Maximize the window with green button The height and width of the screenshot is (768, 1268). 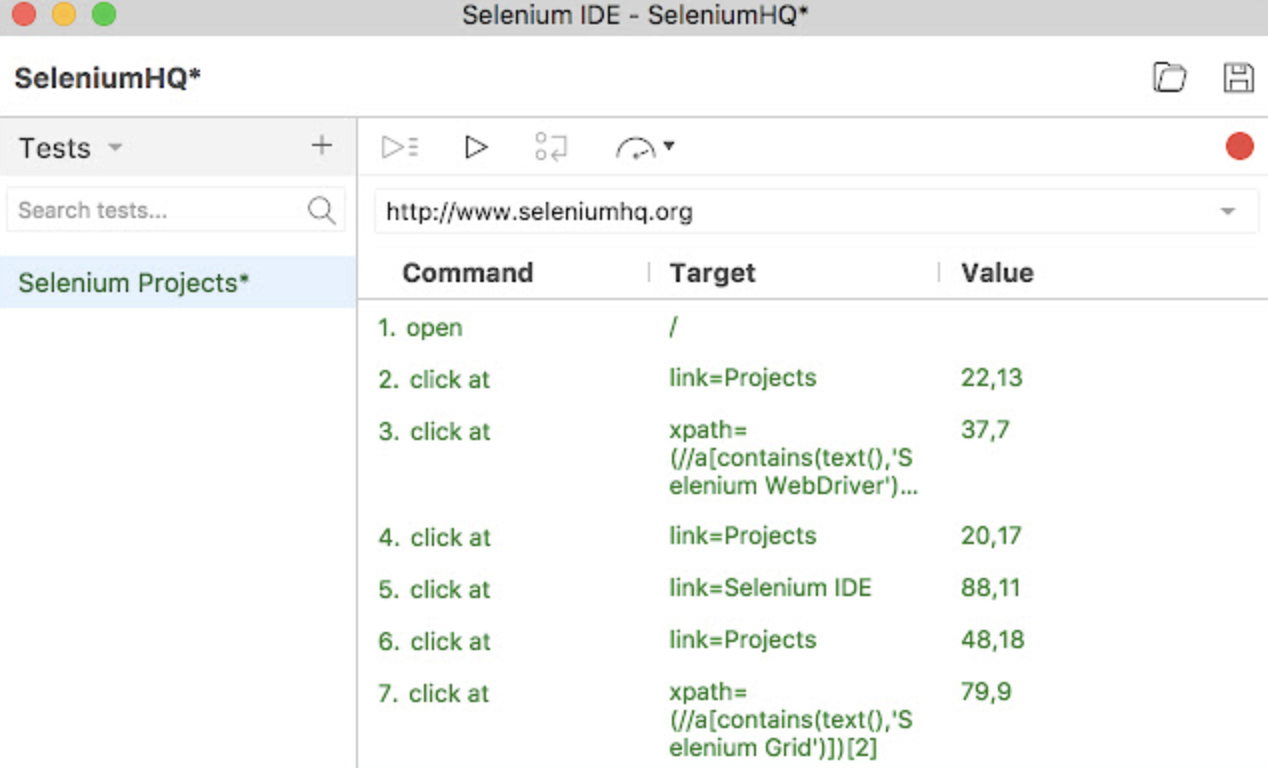104,14
